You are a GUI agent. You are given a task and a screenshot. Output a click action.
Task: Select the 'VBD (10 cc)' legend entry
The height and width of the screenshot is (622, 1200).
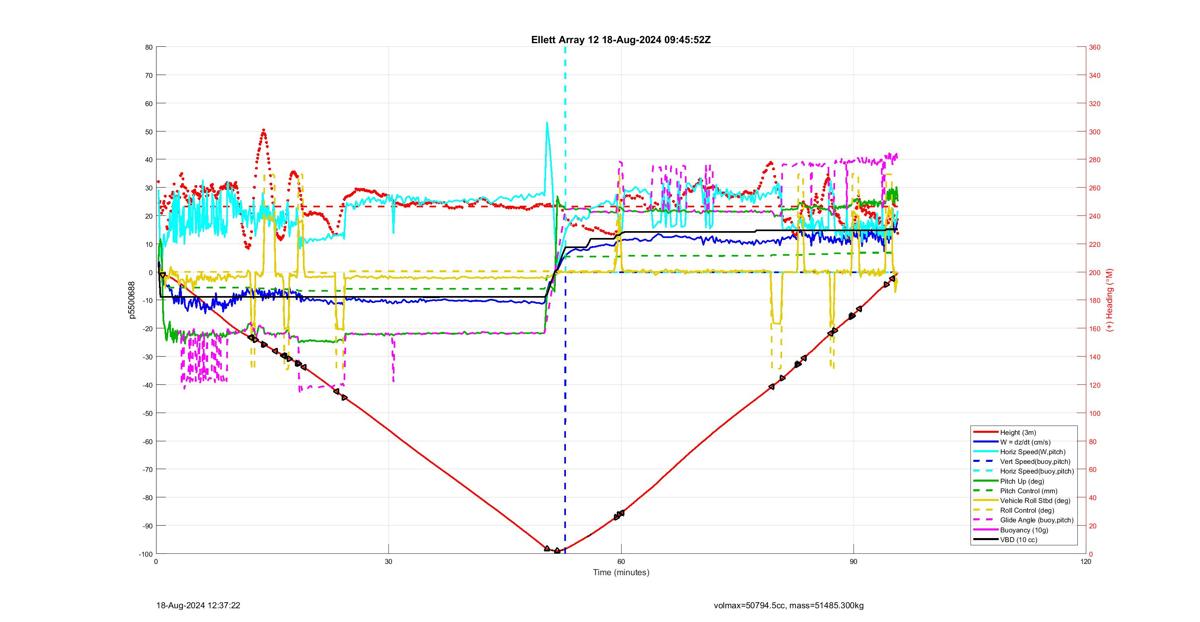click(1020, 540)
